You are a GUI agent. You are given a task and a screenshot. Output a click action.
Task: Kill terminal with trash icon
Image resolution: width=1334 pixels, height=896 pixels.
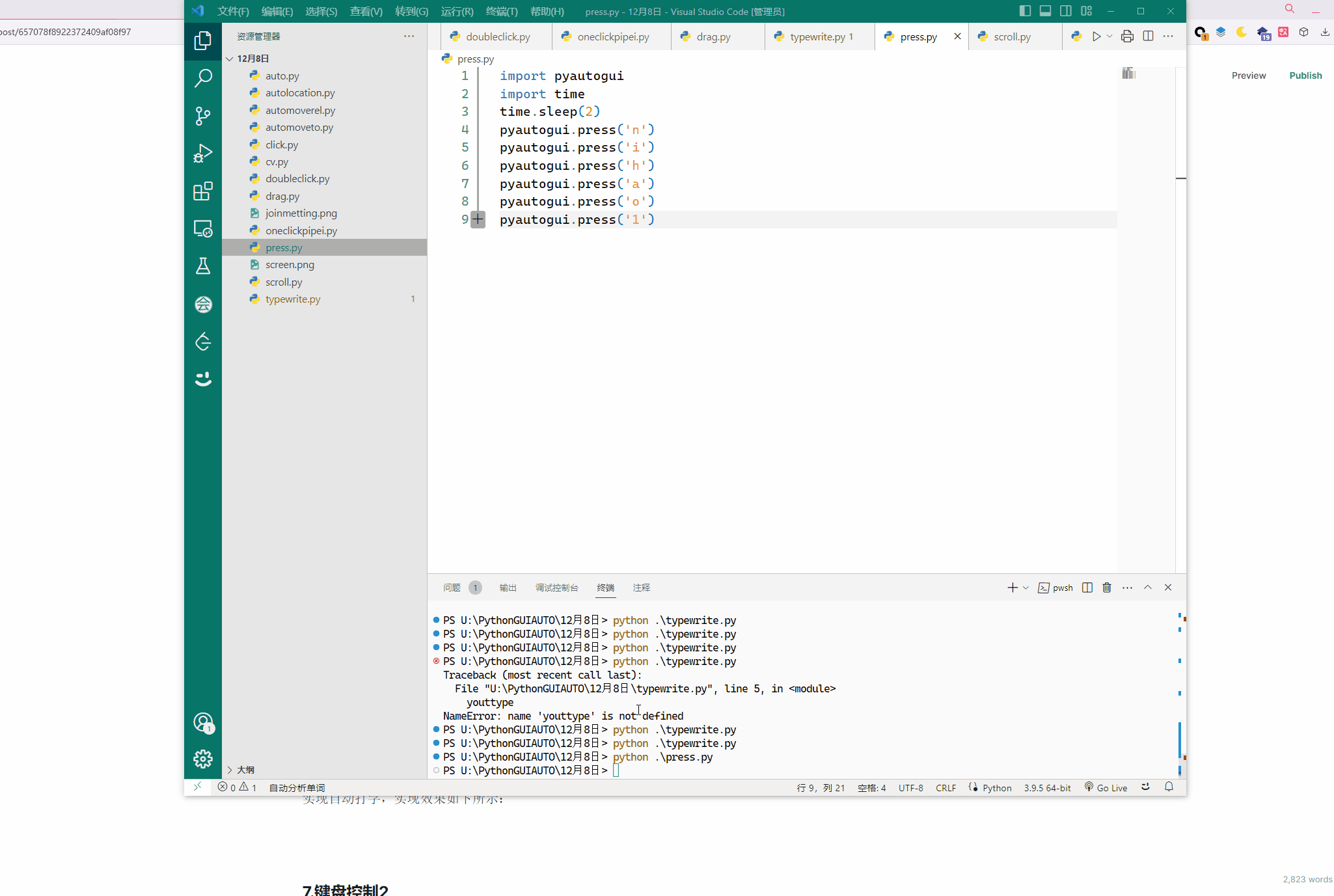(x=1106, y=588)
